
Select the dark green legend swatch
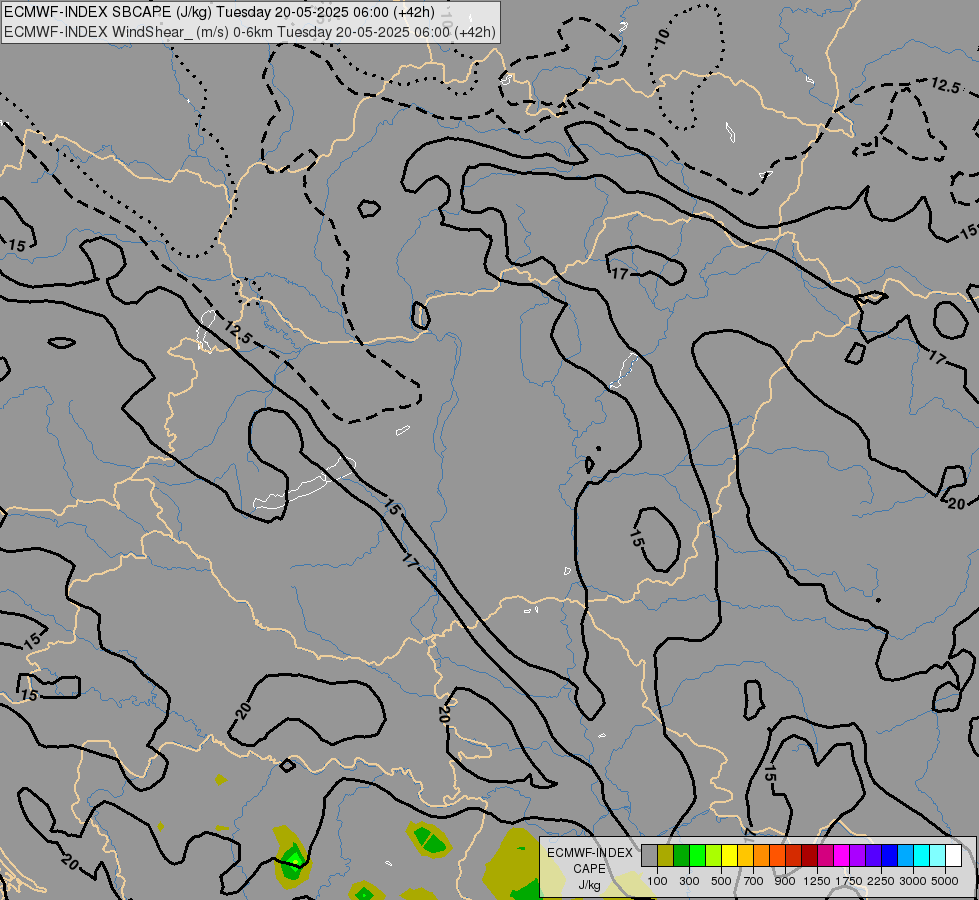click(681, 855)
